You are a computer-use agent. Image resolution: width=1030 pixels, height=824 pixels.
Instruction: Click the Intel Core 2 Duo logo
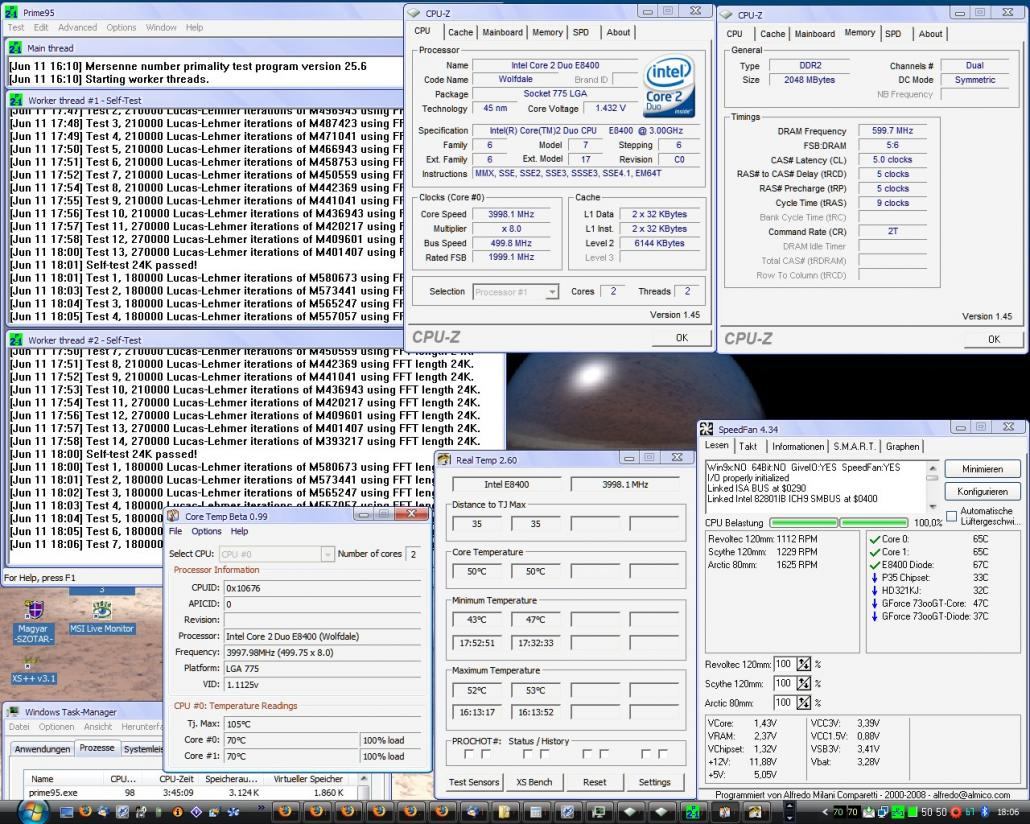668,87
